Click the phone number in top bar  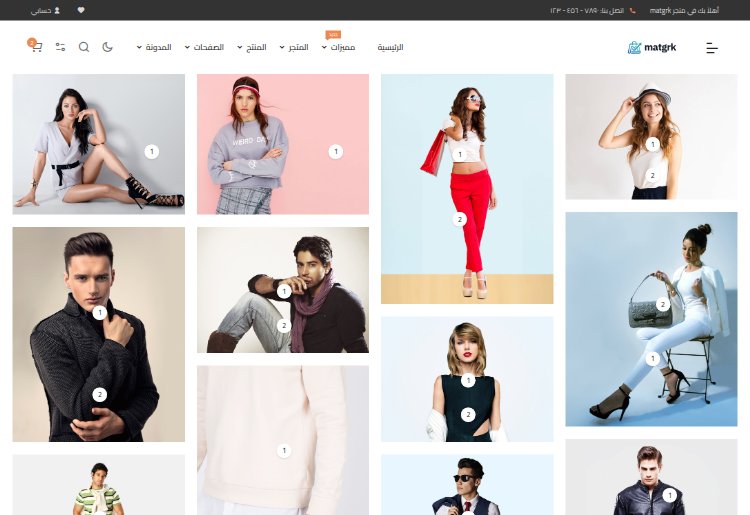(x=587, y=11)
